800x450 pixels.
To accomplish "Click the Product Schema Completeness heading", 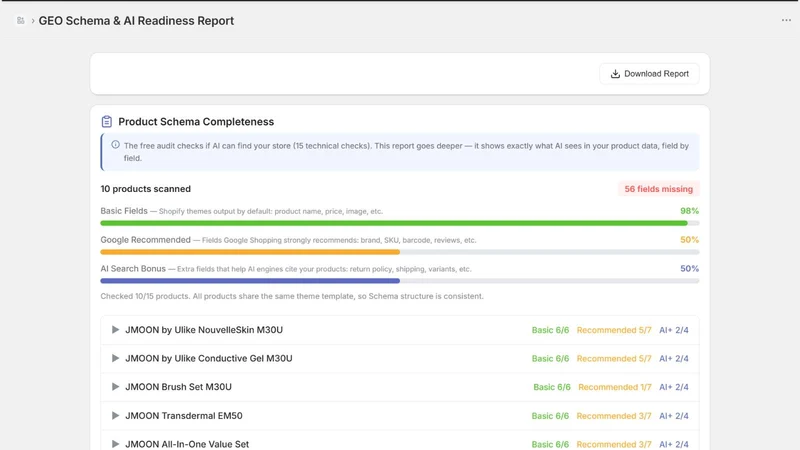I will point(196,121).
